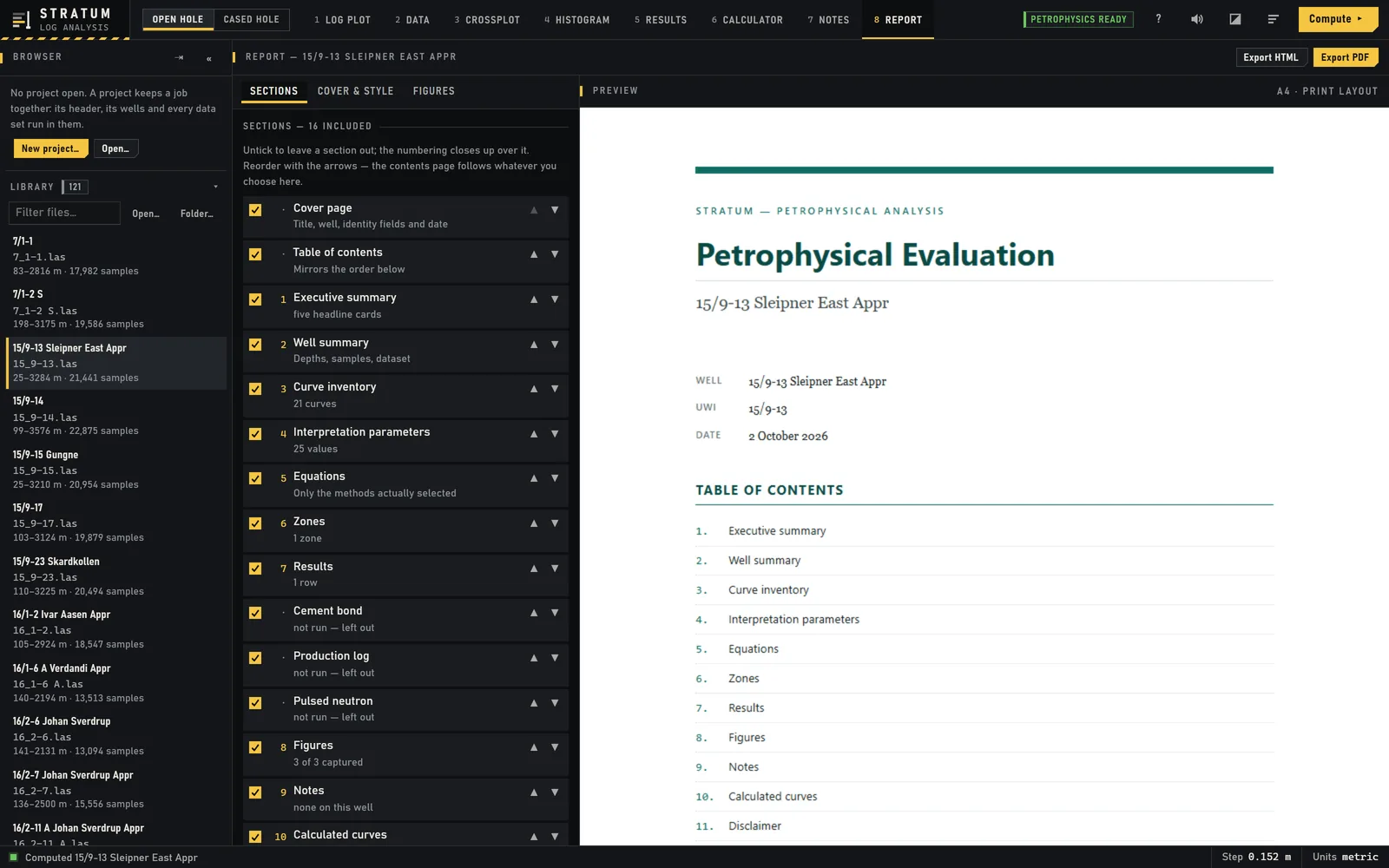
Task: Open the Cover & Style tab
Action: pyautogui.click(x=355, y=91)
